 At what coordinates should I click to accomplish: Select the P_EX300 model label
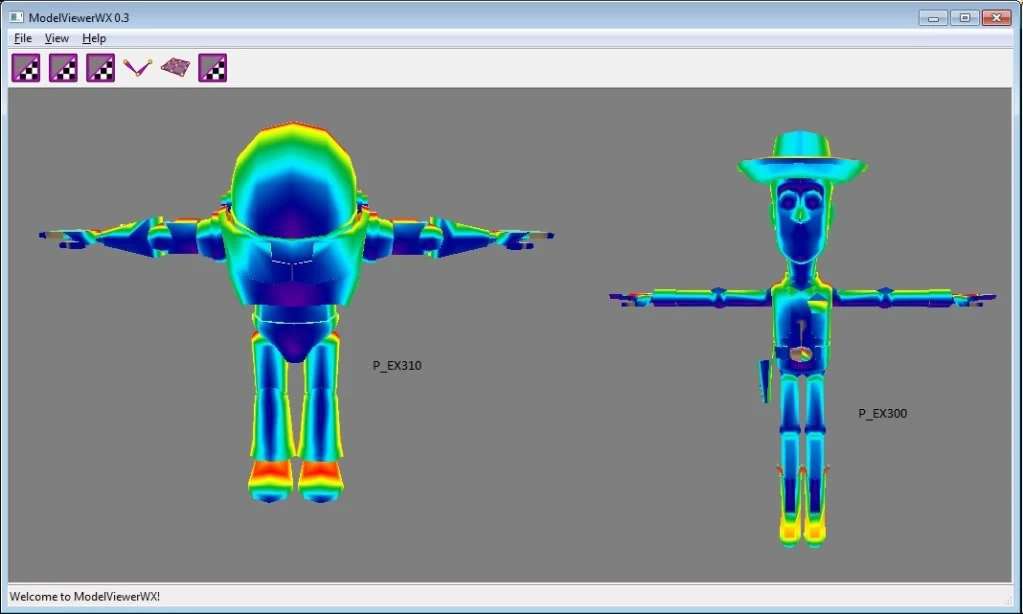[x=882, y=414]
